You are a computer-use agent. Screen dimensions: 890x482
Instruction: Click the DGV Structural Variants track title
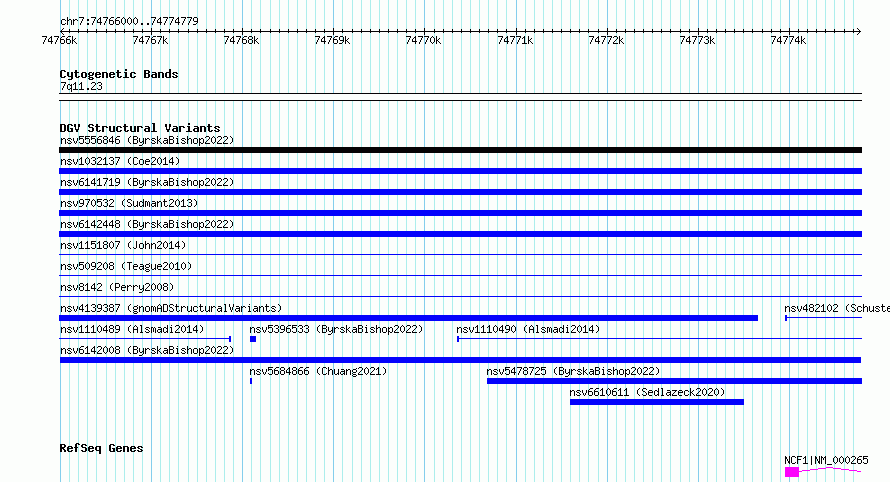[140, 128]
